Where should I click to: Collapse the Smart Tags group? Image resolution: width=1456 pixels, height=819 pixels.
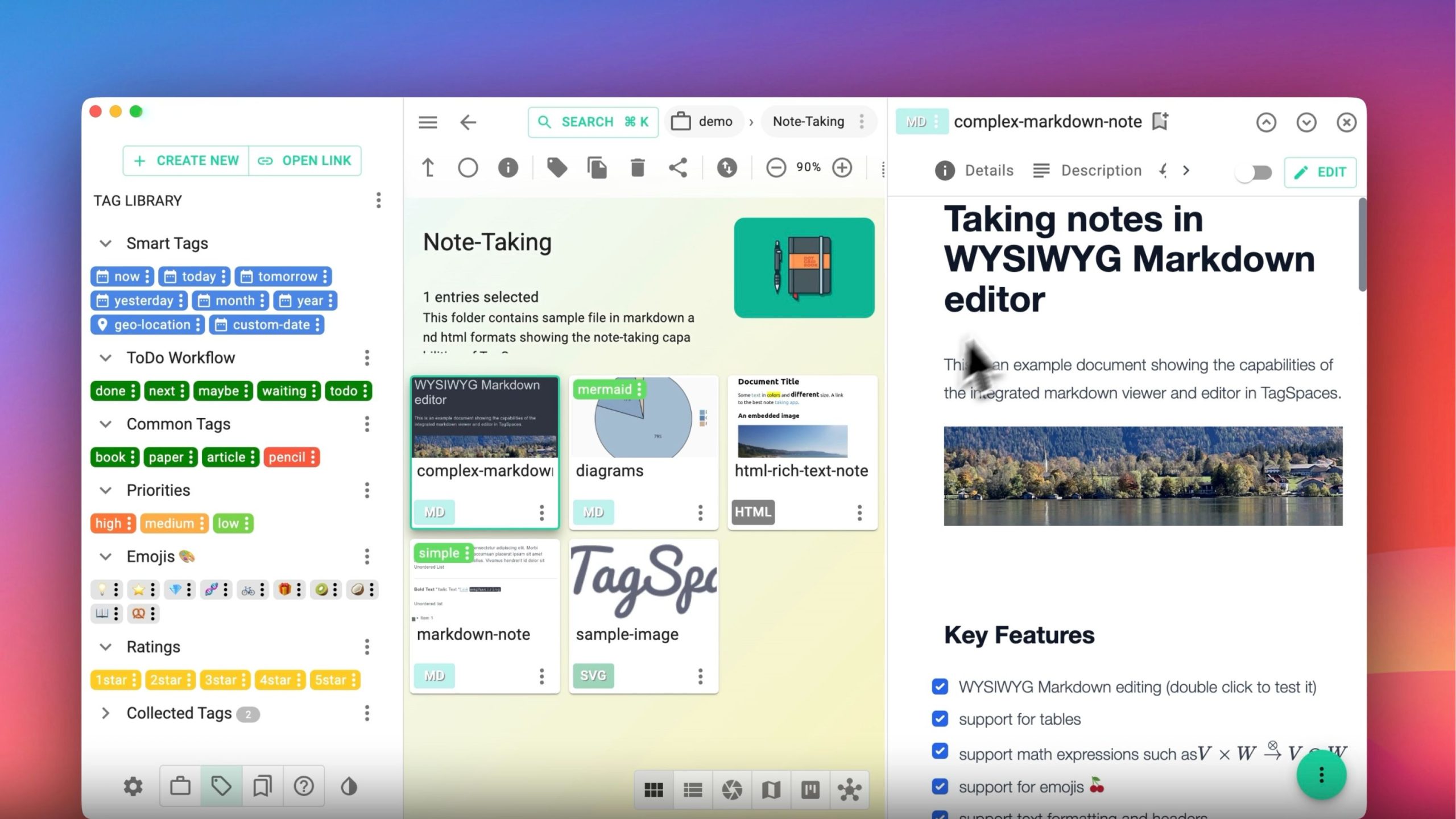[x=105, y=243]
